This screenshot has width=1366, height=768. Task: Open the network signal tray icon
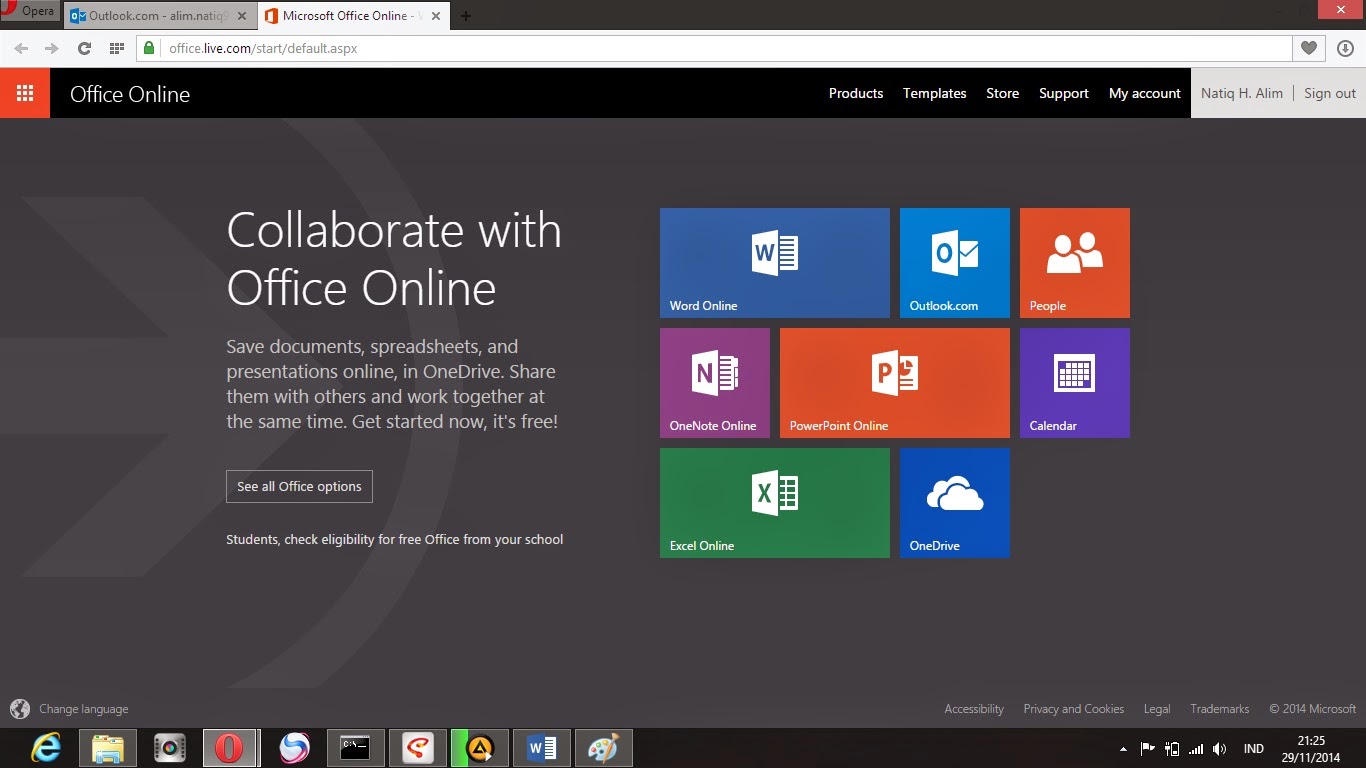[x=1196, y=748]
